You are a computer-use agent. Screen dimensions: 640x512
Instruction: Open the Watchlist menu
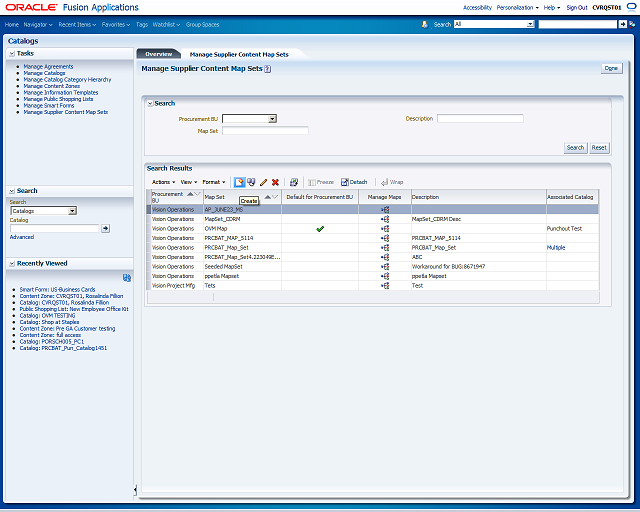coord(167,25)
